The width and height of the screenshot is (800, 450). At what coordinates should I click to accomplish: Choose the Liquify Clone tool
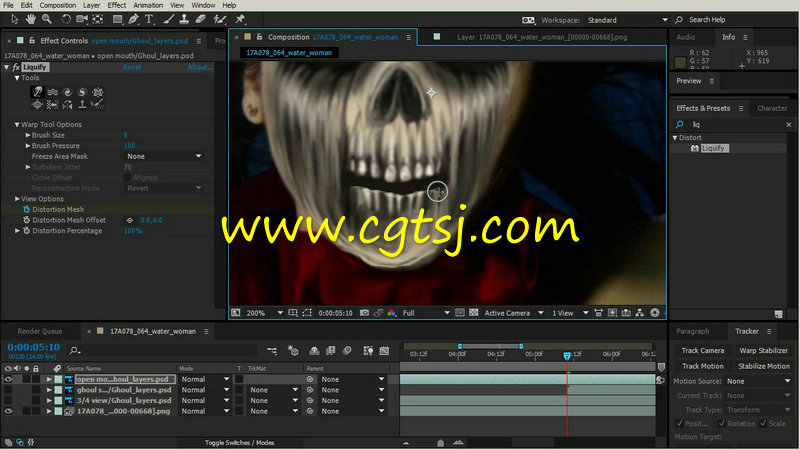point(82,105)
